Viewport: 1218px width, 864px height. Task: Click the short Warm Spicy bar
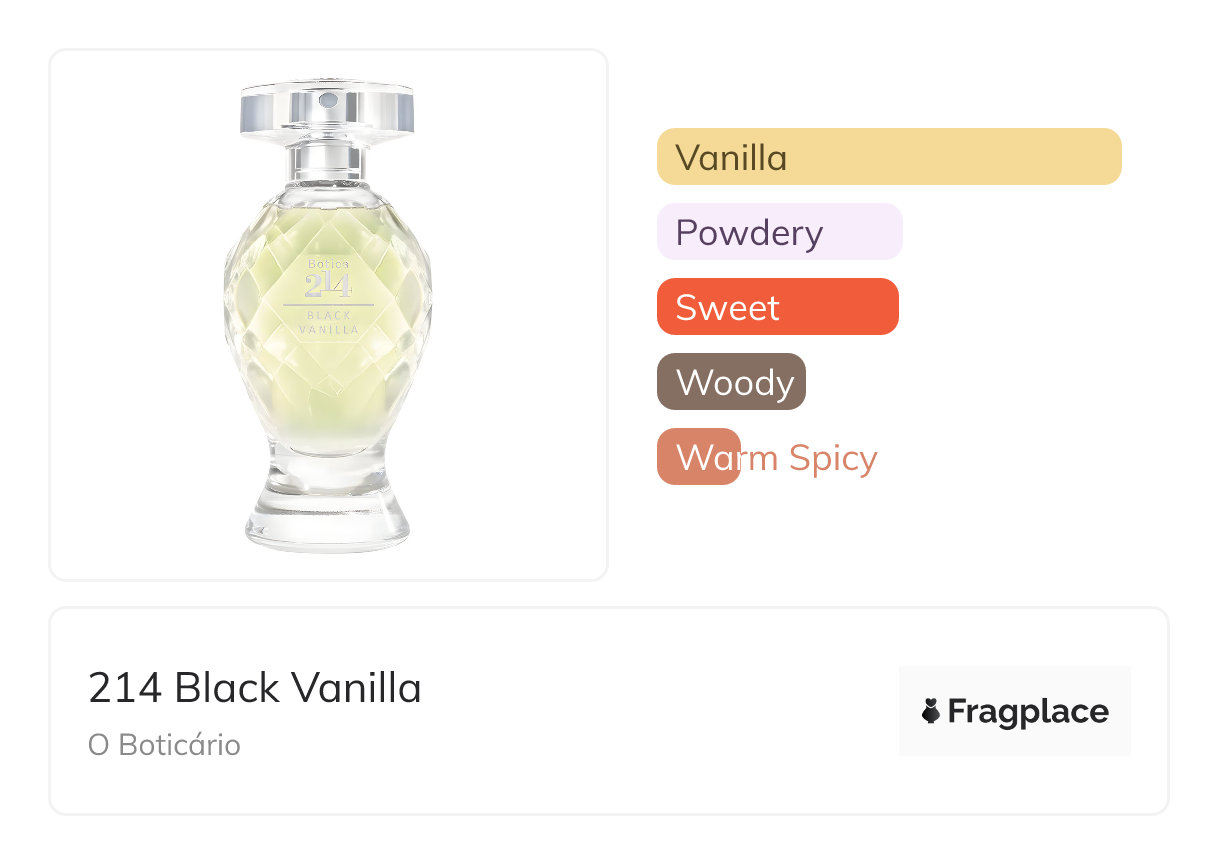click(698, 457)
